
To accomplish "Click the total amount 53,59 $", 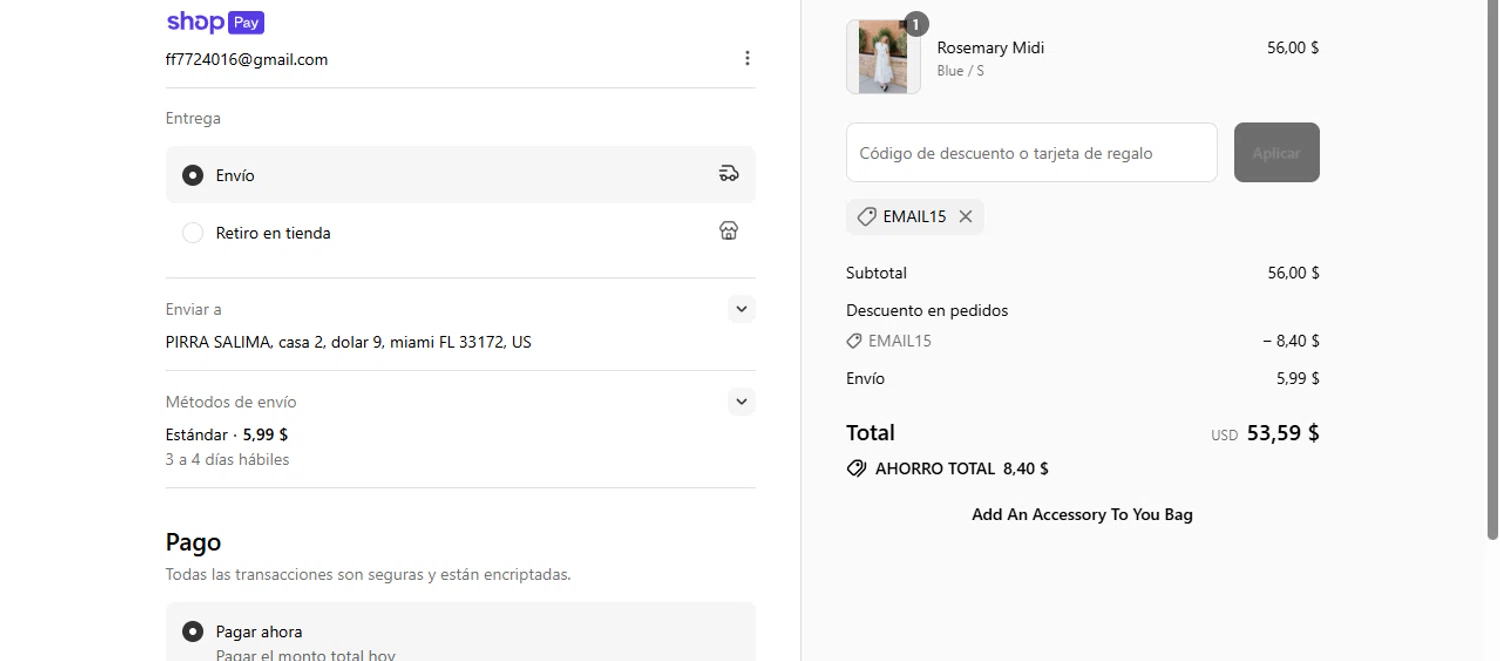I will tap(1283, 433).
